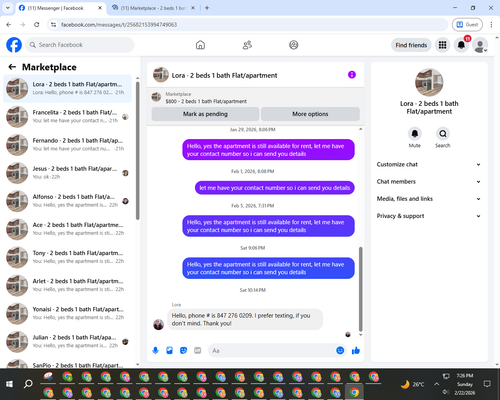The image size is (500, 400).
Task: Open the Friends icon in top navigation
Action: point(247,45)
